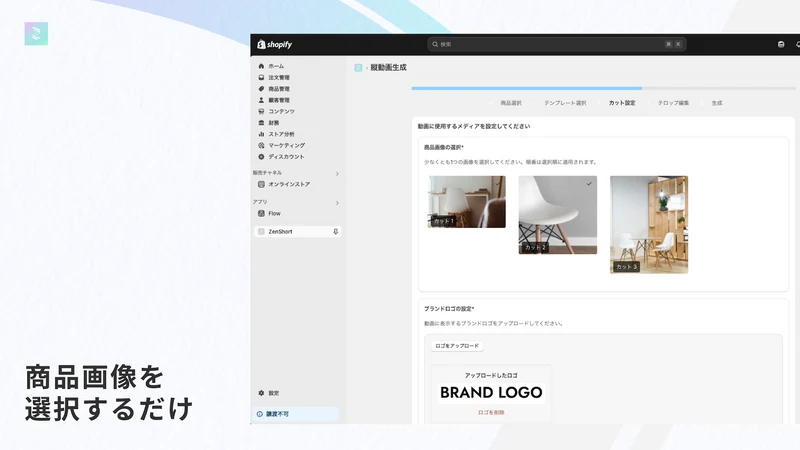The width and height of the screenshot is (800, 450).
Task: Click the ディスカウント discount icon
Action: pyautogui.click(x=261, y=157)
